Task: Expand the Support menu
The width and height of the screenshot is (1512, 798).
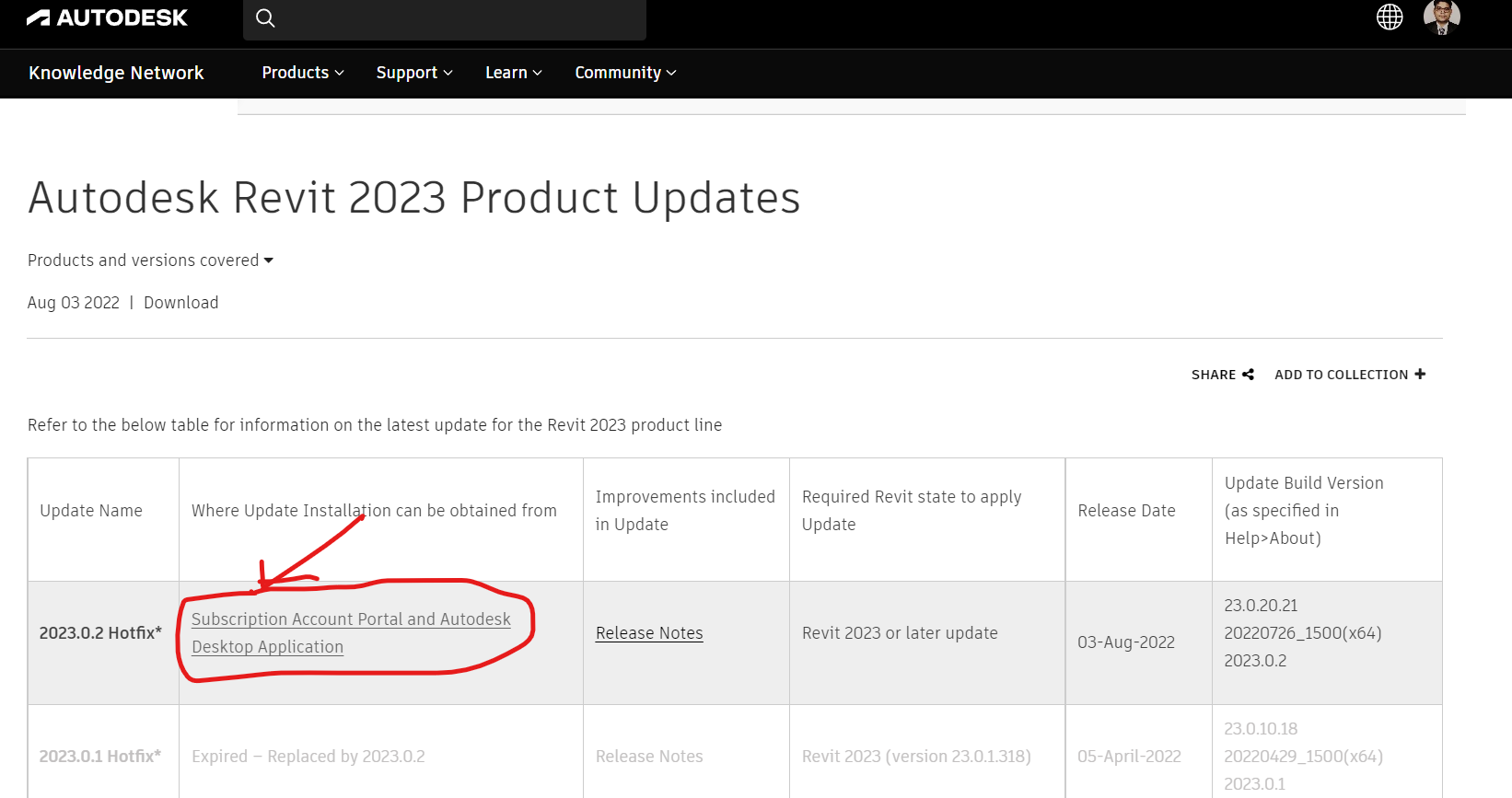Action: [414, 73]
